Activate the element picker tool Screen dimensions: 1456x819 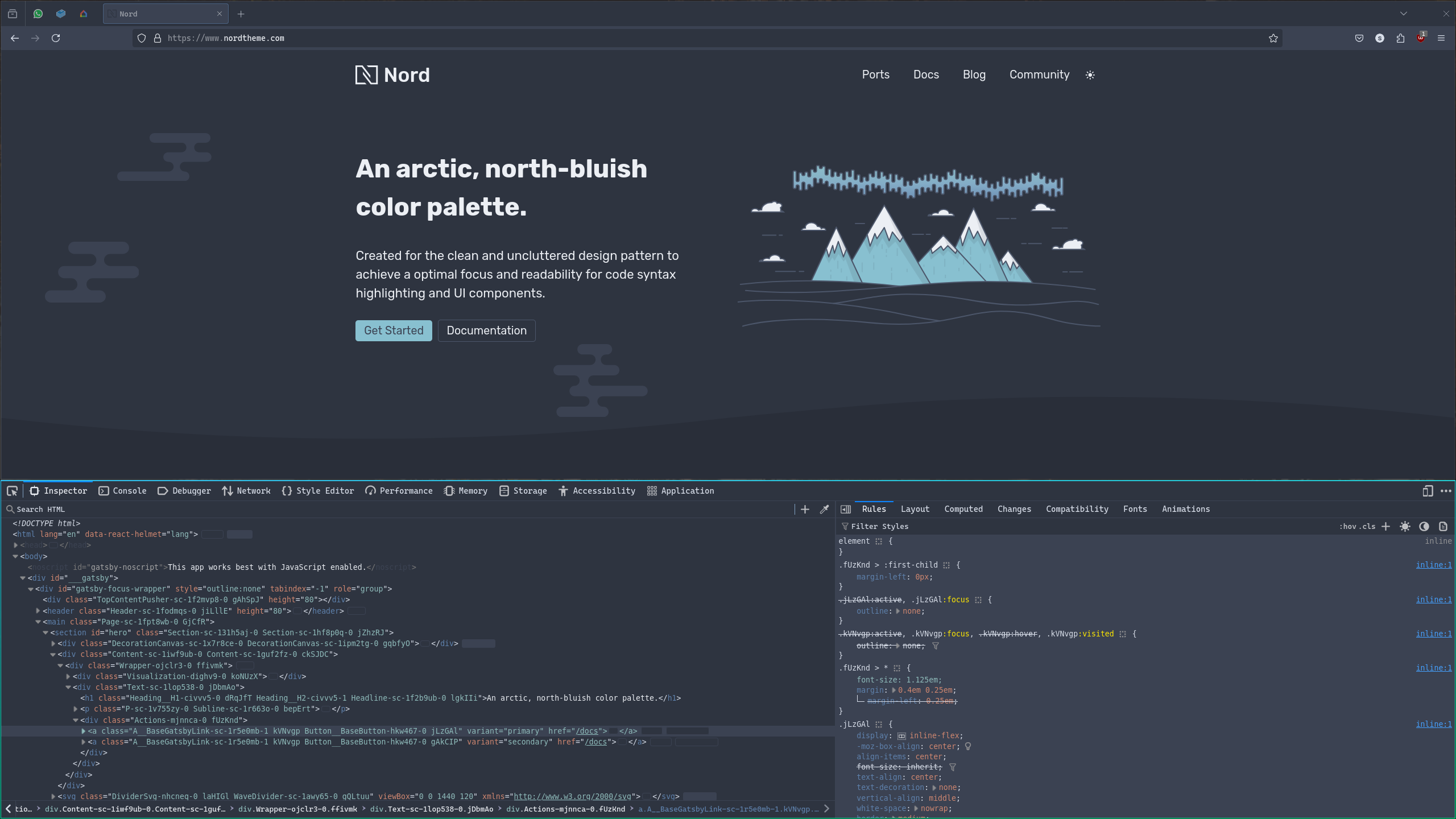coord(12,491)
